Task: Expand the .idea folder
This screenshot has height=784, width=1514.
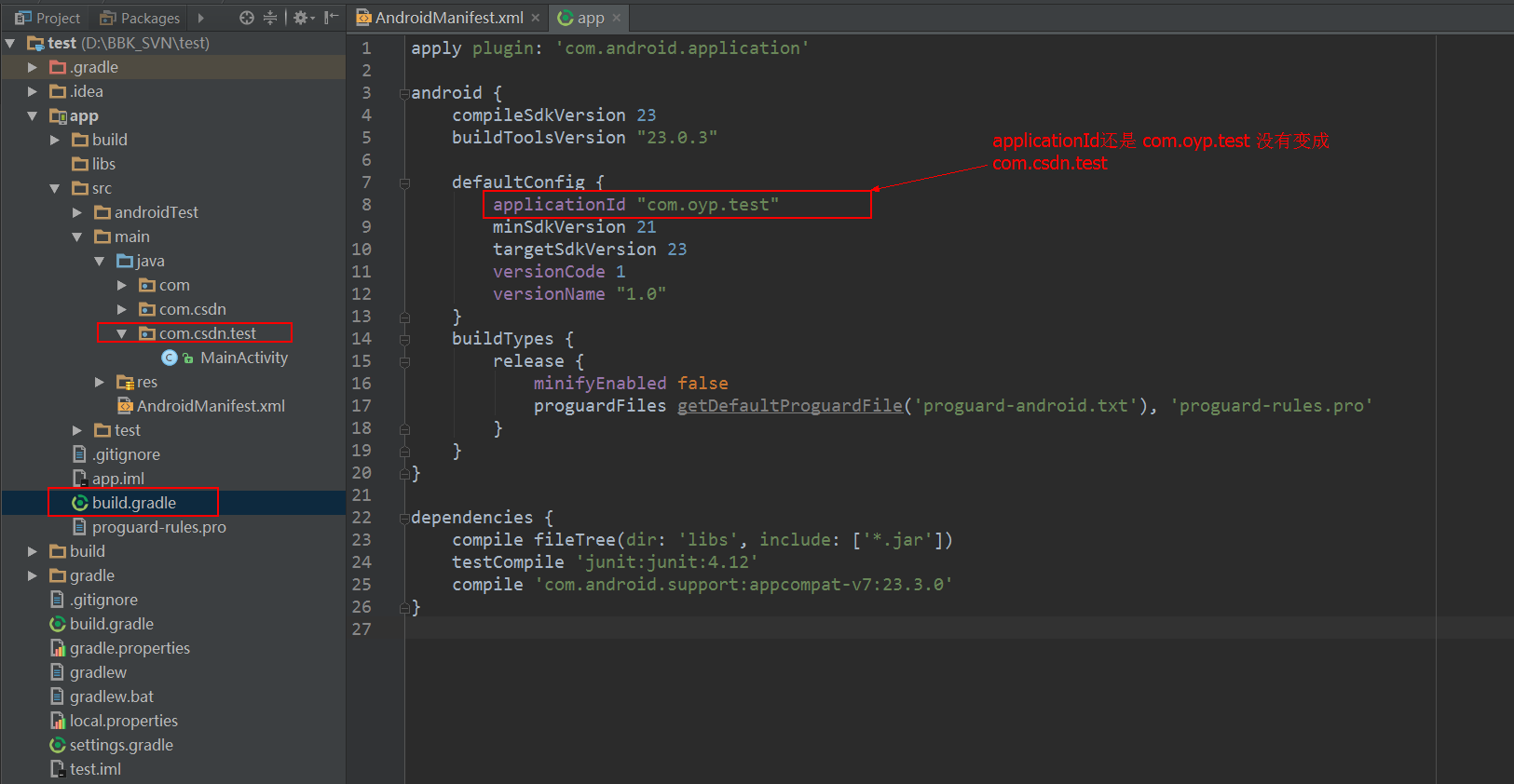Action: (33, 91)
